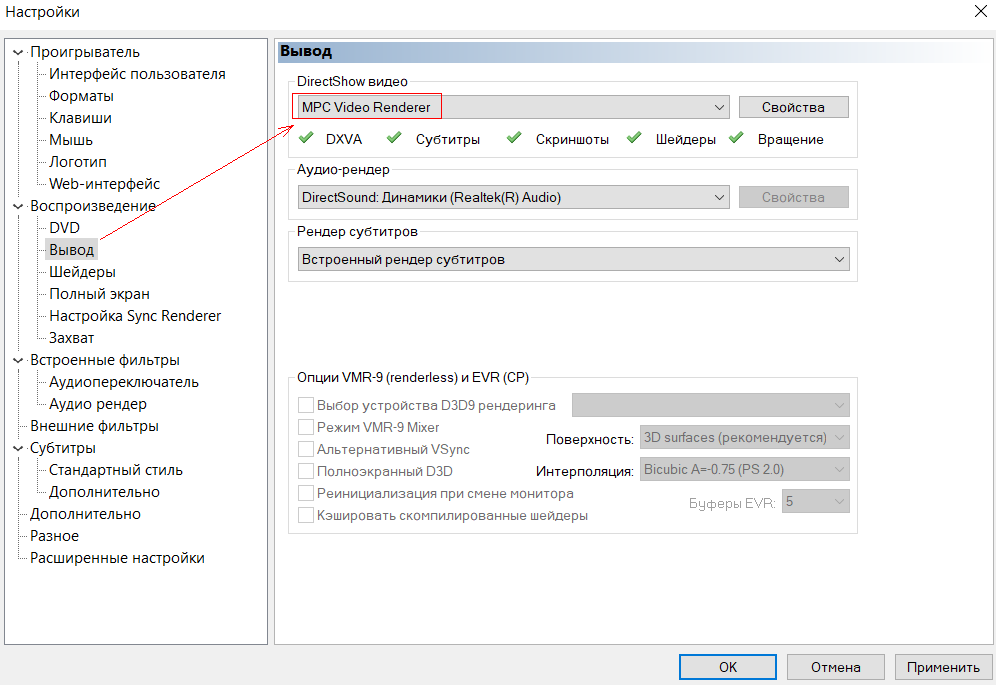996x685 pixels.
Task: Collapse the Воспроизведение tree node
Action: coord(18,206)
